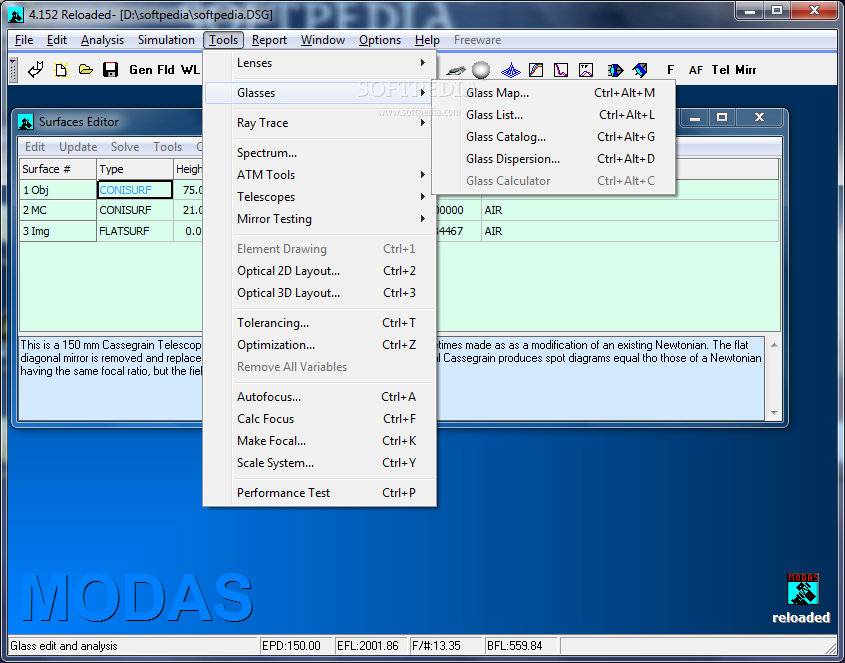Open the Edit menu in main menu bar
The width and height of the screenshot is (845, 663).
coord(57,40)
